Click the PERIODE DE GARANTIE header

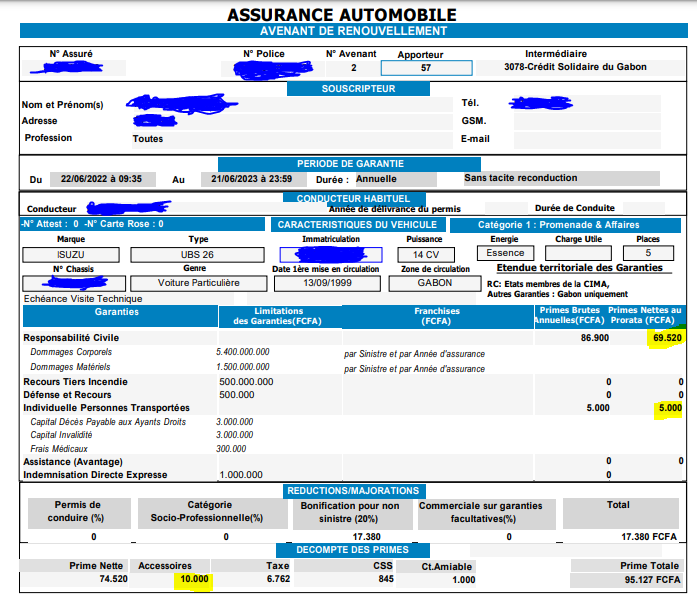tap(350, 164)
